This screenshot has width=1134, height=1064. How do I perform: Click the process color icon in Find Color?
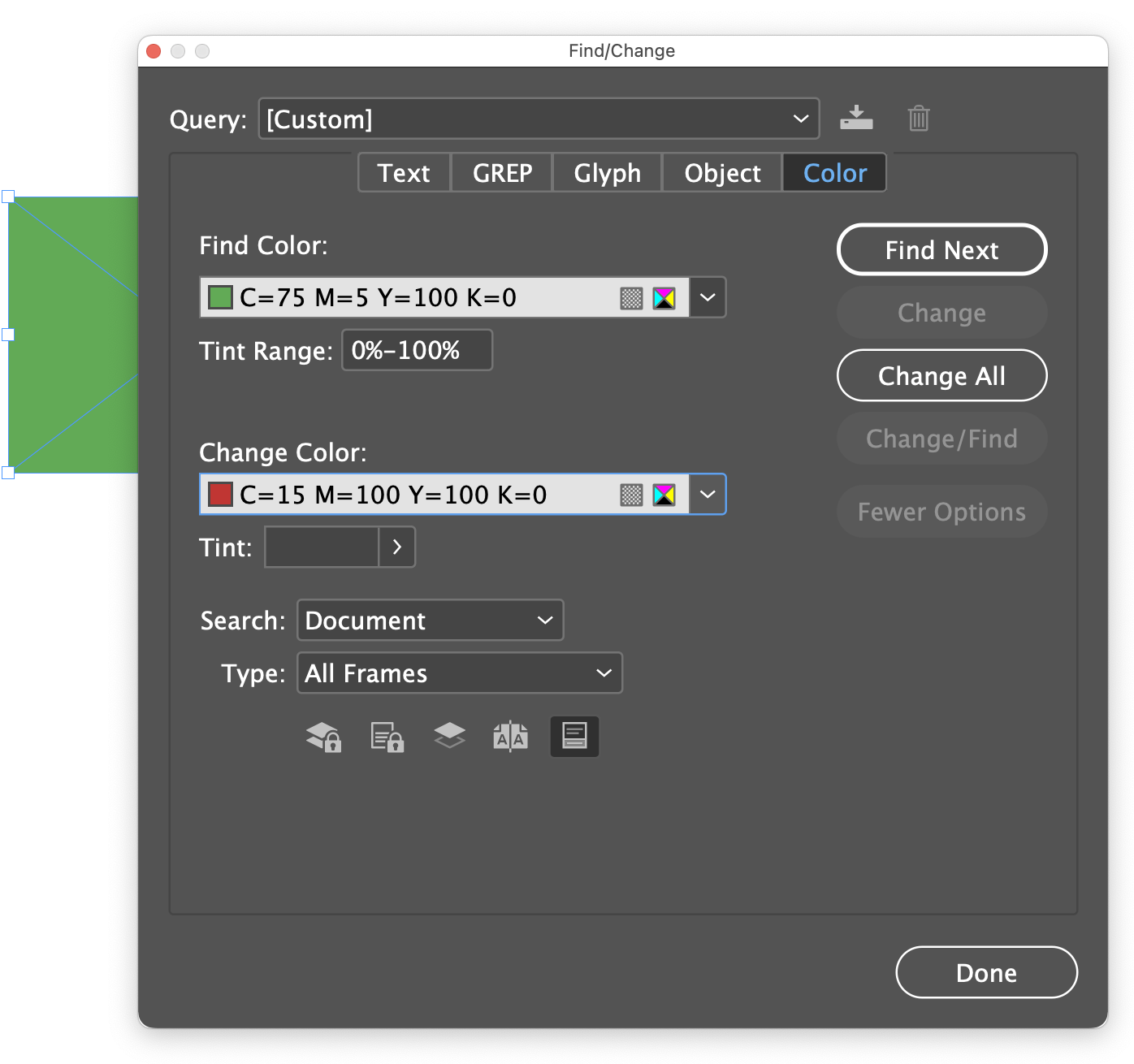pyautogui.click(x=631, y=298)
